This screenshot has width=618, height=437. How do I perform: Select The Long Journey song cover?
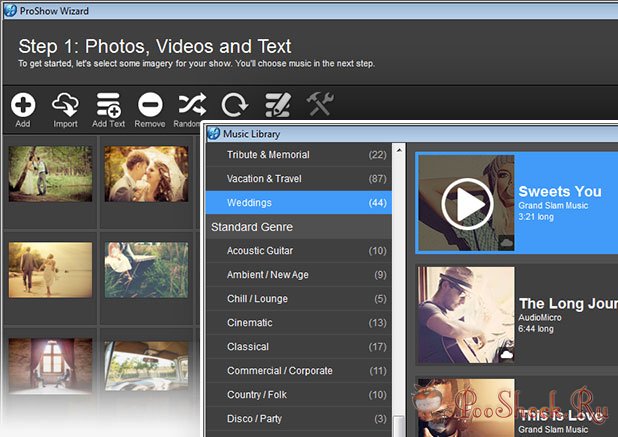[x=466, y=315]
